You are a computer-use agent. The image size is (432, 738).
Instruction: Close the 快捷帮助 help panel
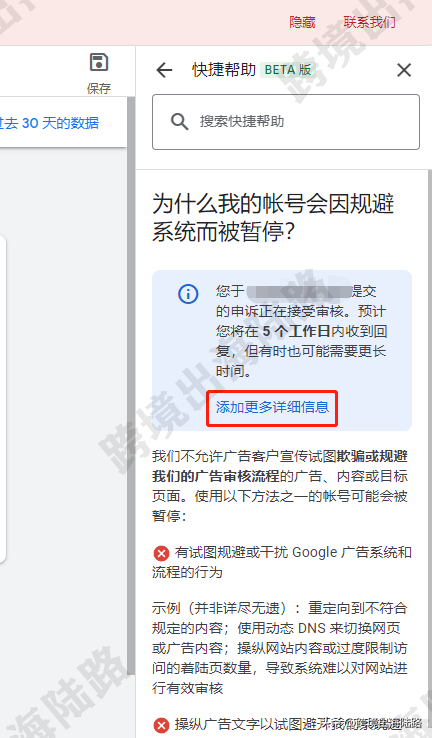(x=404, y=70)
